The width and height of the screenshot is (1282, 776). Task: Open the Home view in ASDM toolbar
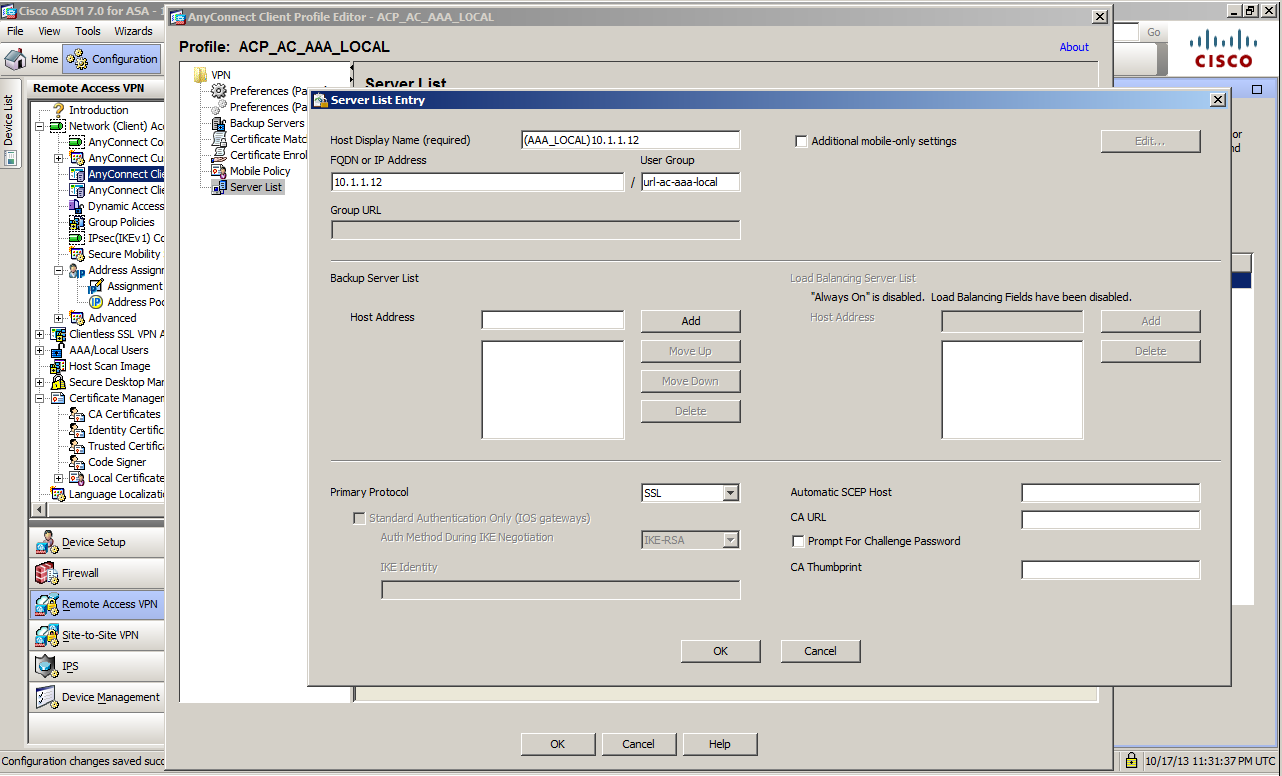(32, 59)
